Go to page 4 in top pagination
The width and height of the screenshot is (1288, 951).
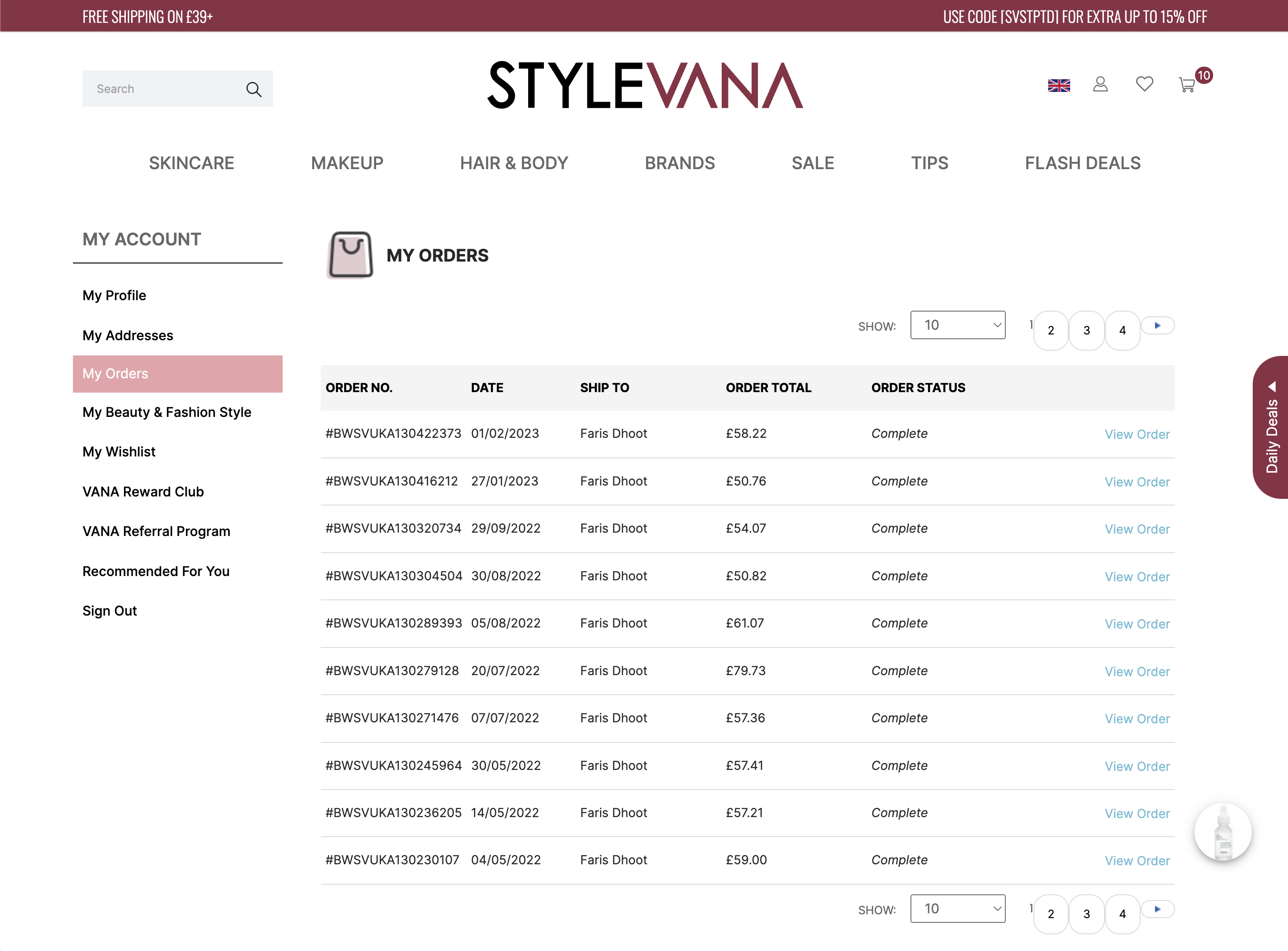(1122, 331)
